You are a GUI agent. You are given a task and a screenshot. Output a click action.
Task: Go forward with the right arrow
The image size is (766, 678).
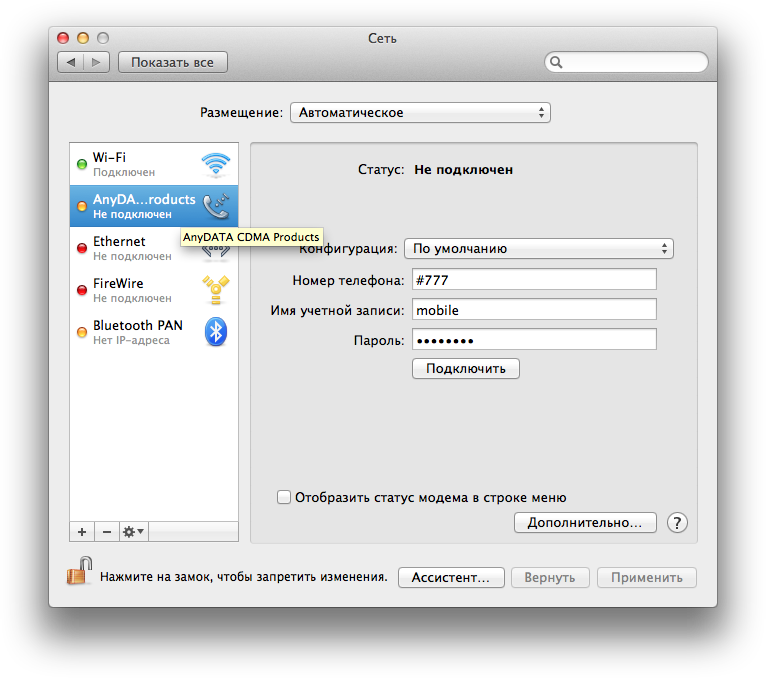(96, 63)
